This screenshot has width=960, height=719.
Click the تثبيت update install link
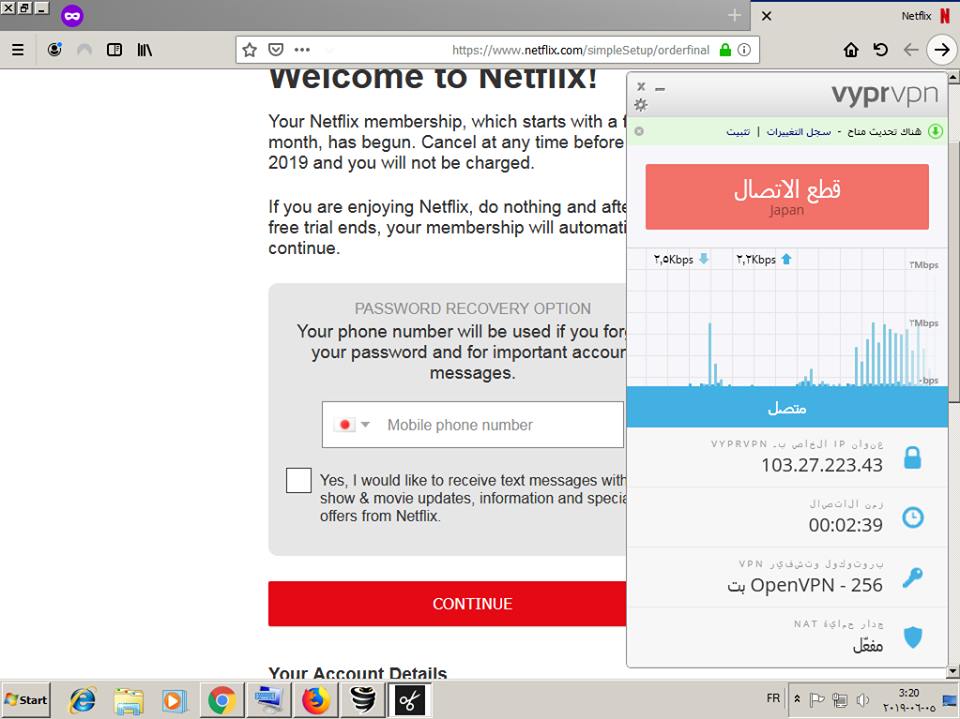click(x=737, y=131)
